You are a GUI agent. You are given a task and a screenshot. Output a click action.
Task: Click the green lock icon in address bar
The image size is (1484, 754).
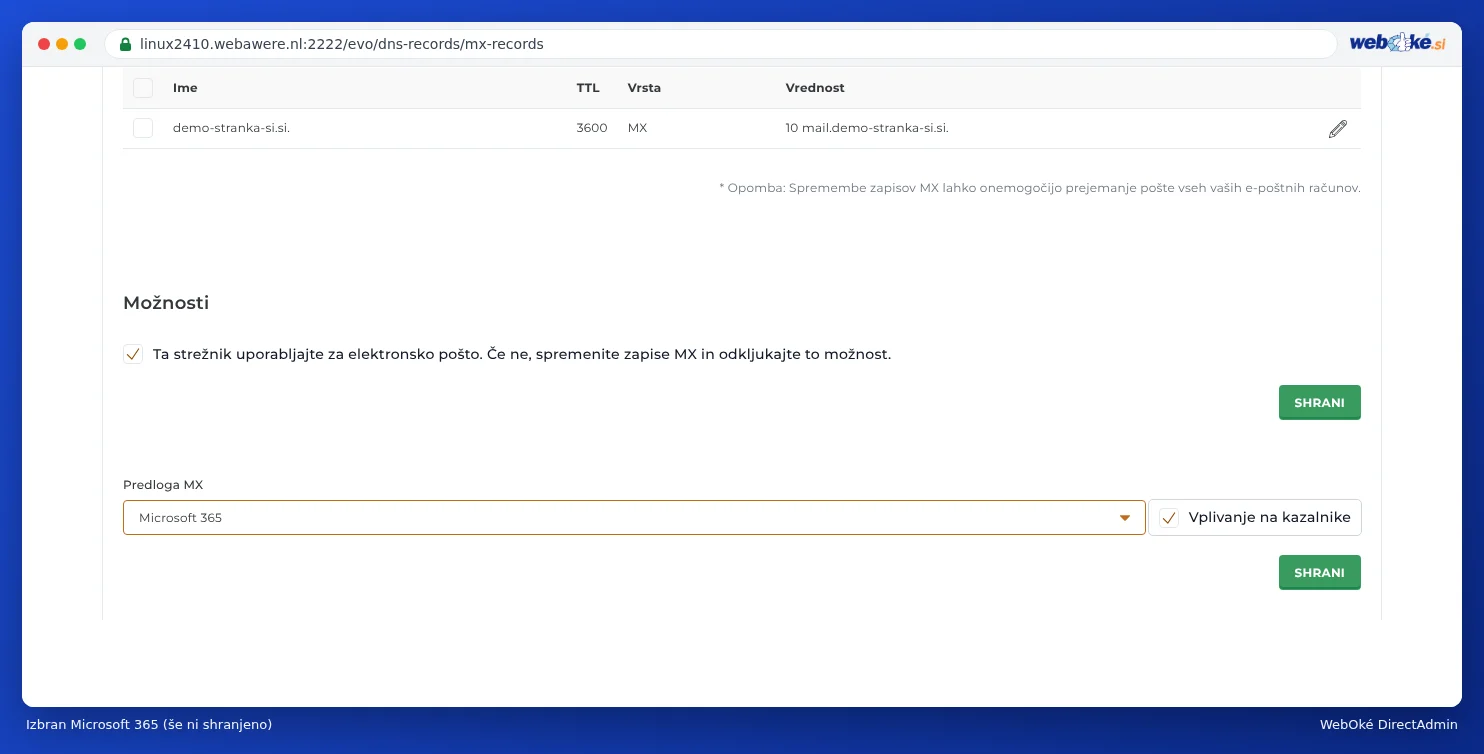125,44
